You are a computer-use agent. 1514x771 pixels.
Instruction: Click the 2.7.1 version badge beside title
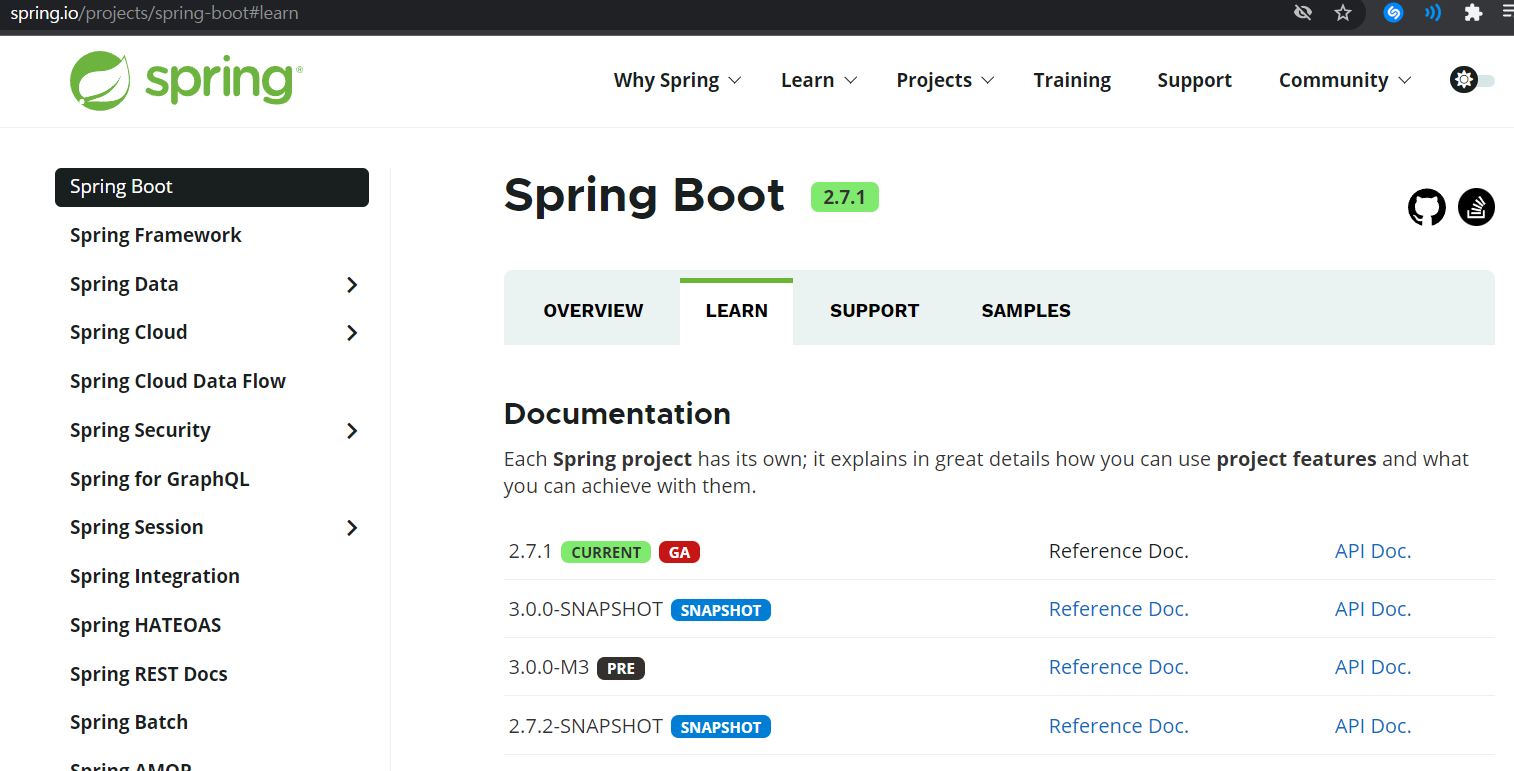coord(844,197)
